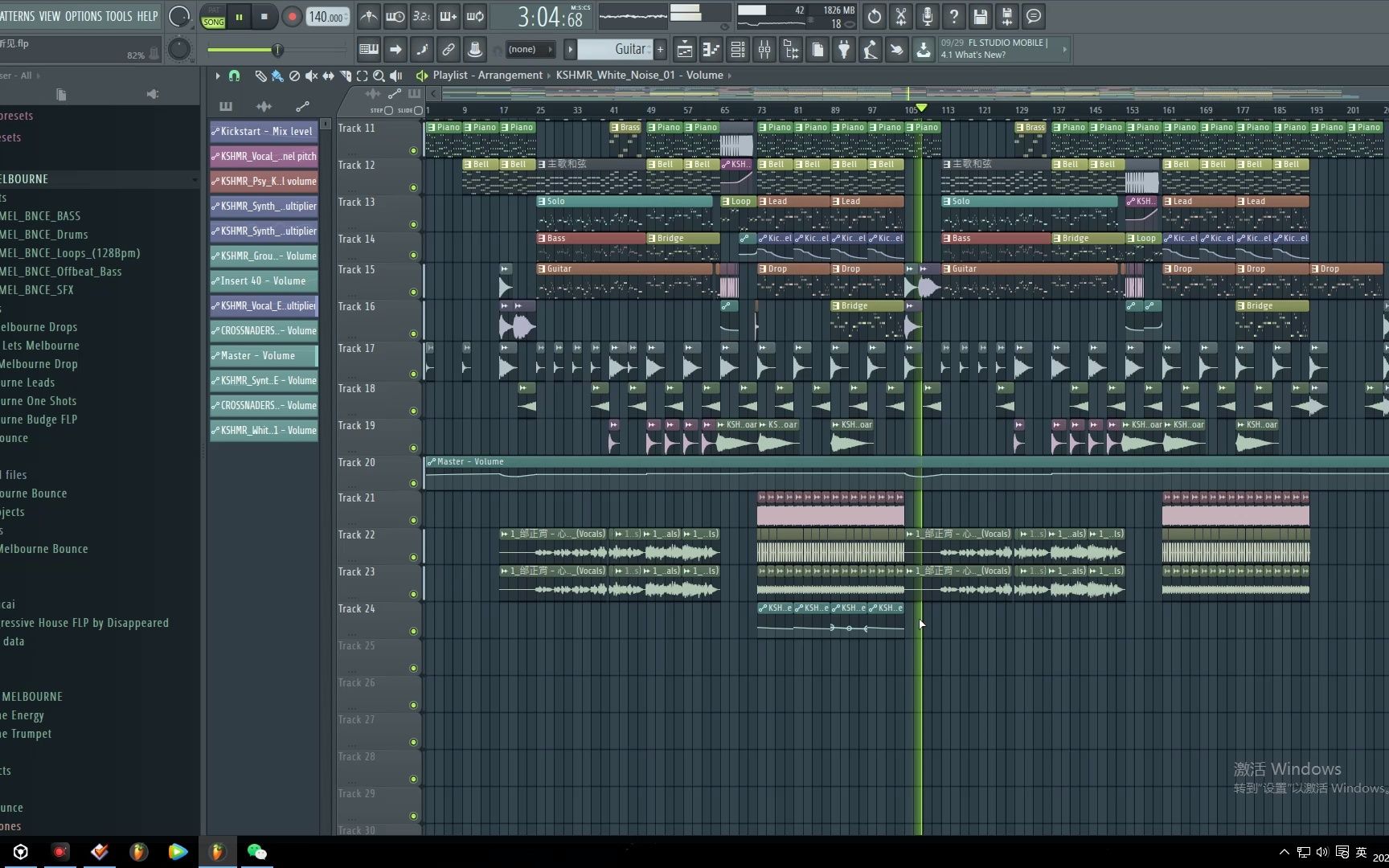Viewport: 1389px width, 868px height.
Task: Toggle step editing mode icon
Action: (x=422, y=50)
